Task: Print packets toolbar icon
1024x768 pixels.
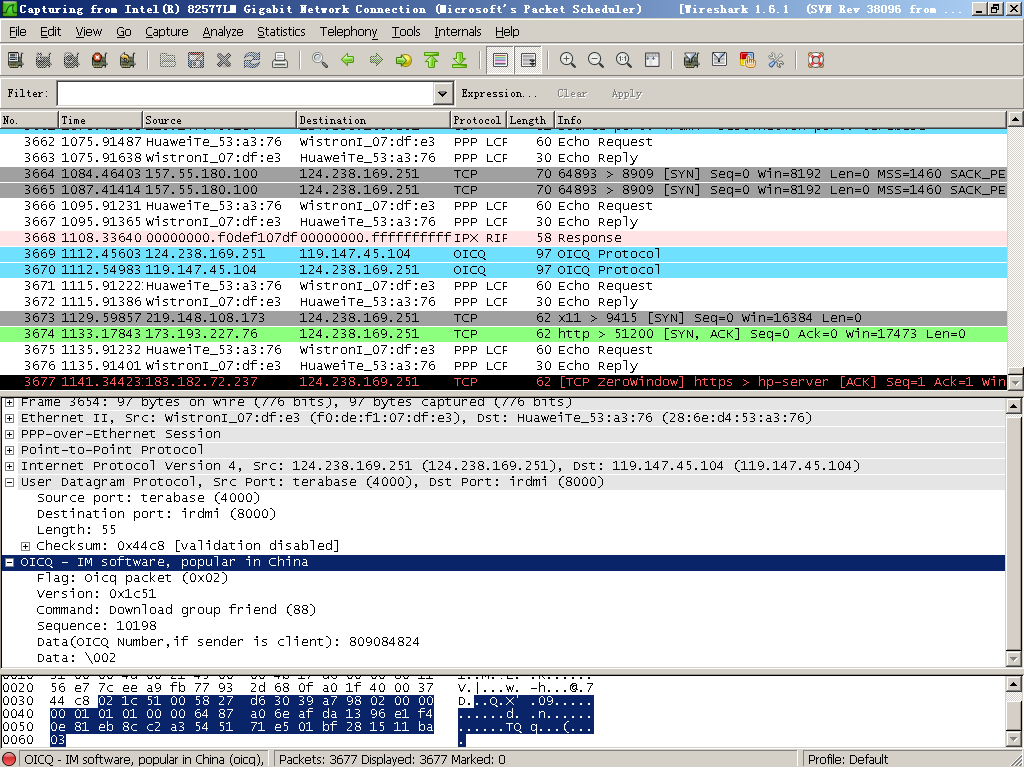Action: [280, 60]
